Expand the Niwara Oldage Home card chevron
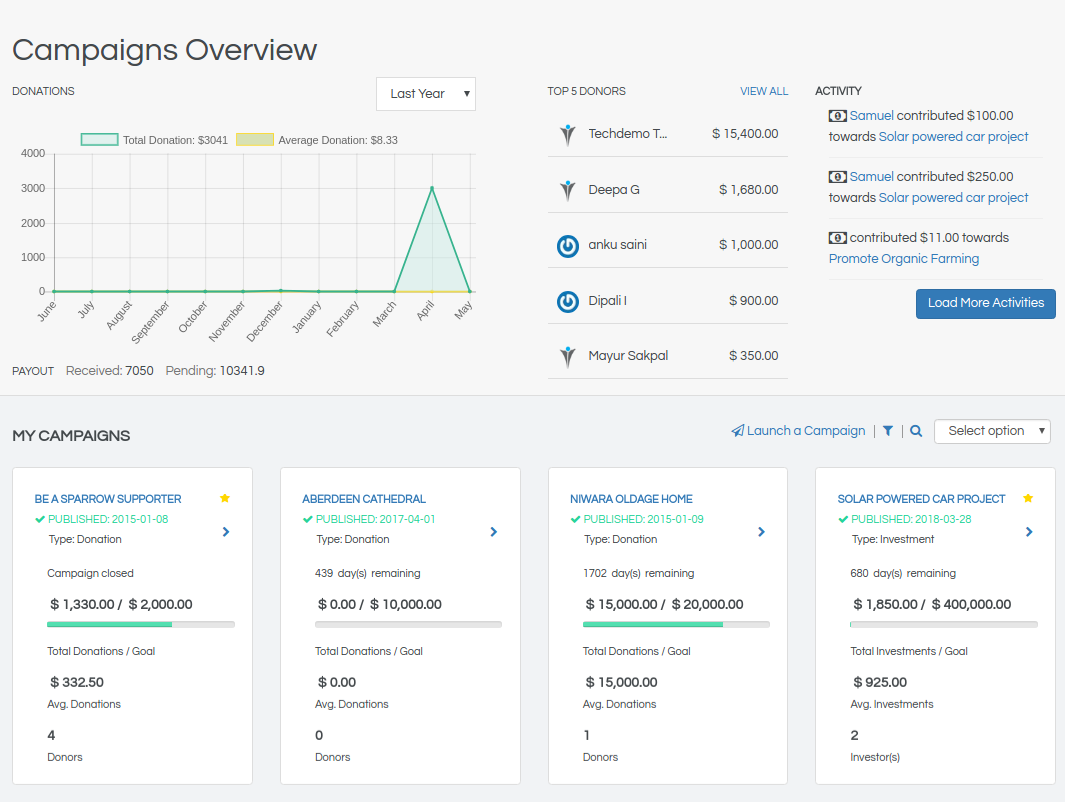 tap(762, 532)
